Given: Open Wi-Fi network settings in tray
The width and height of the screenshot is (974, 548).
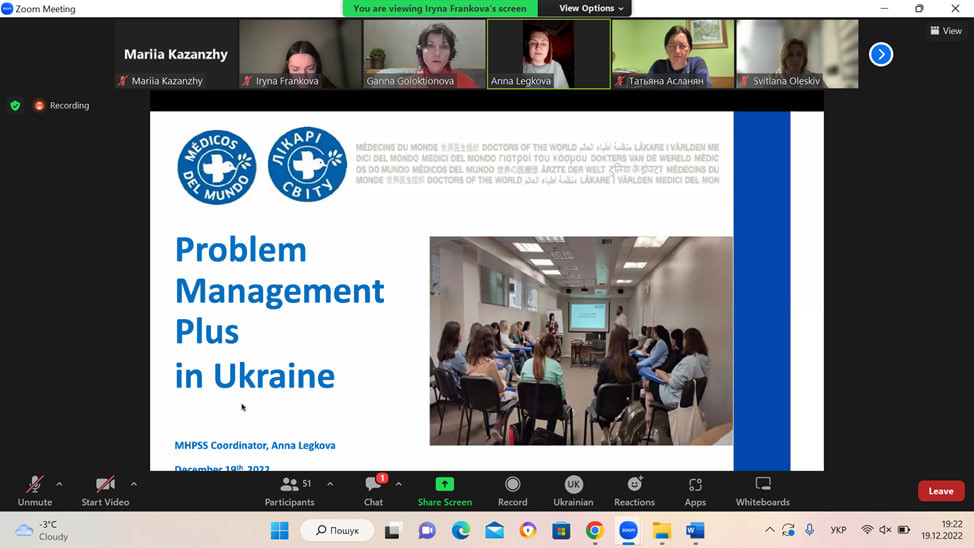Looking at the screenshot, I should click(867, 530).
